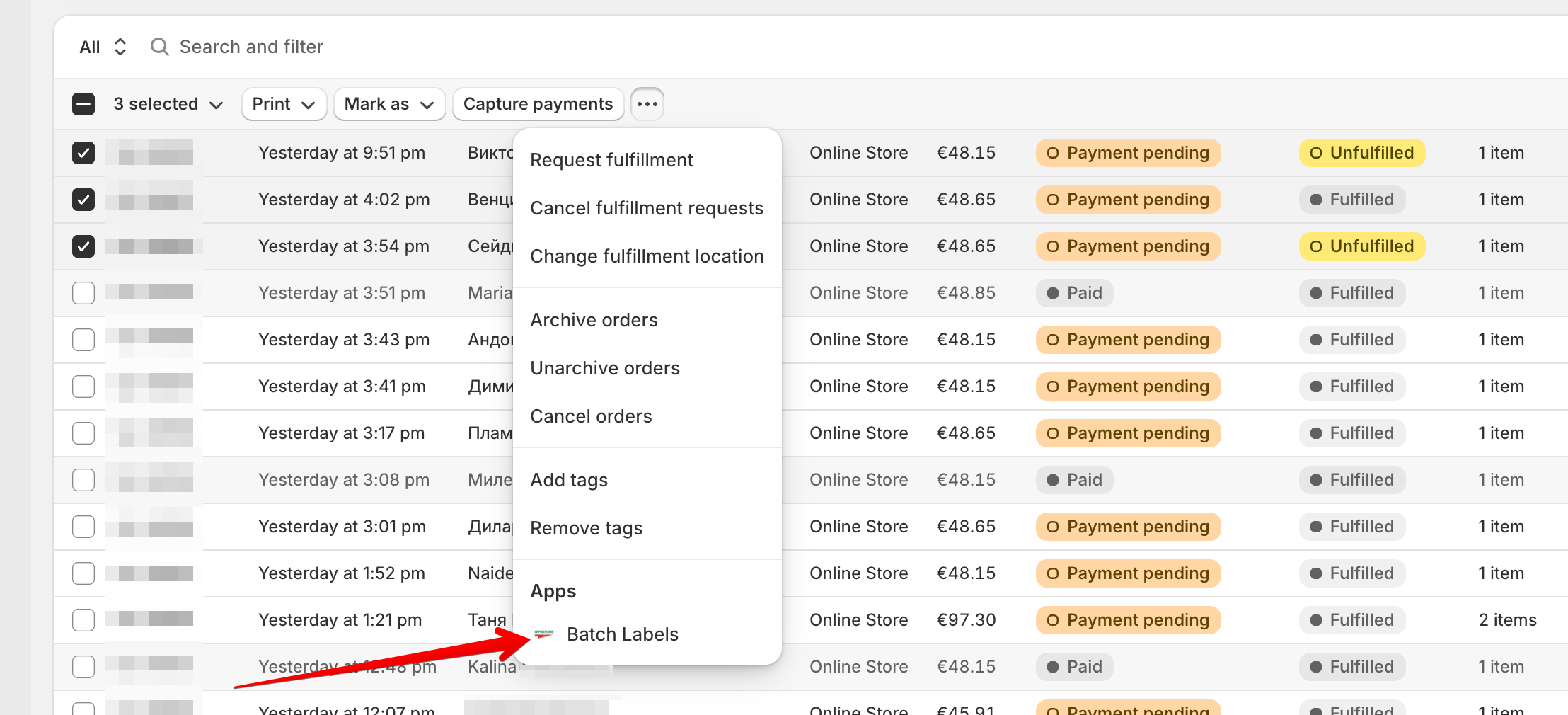Check the order from 3:51 pm

point(83,293)
